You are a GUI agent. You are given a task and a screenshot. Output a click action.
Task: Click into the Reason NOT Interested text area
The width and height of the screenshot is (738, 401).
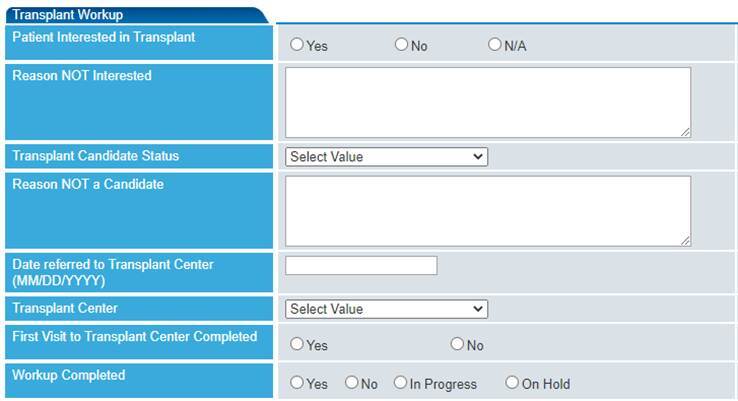(x=488, y=103)
